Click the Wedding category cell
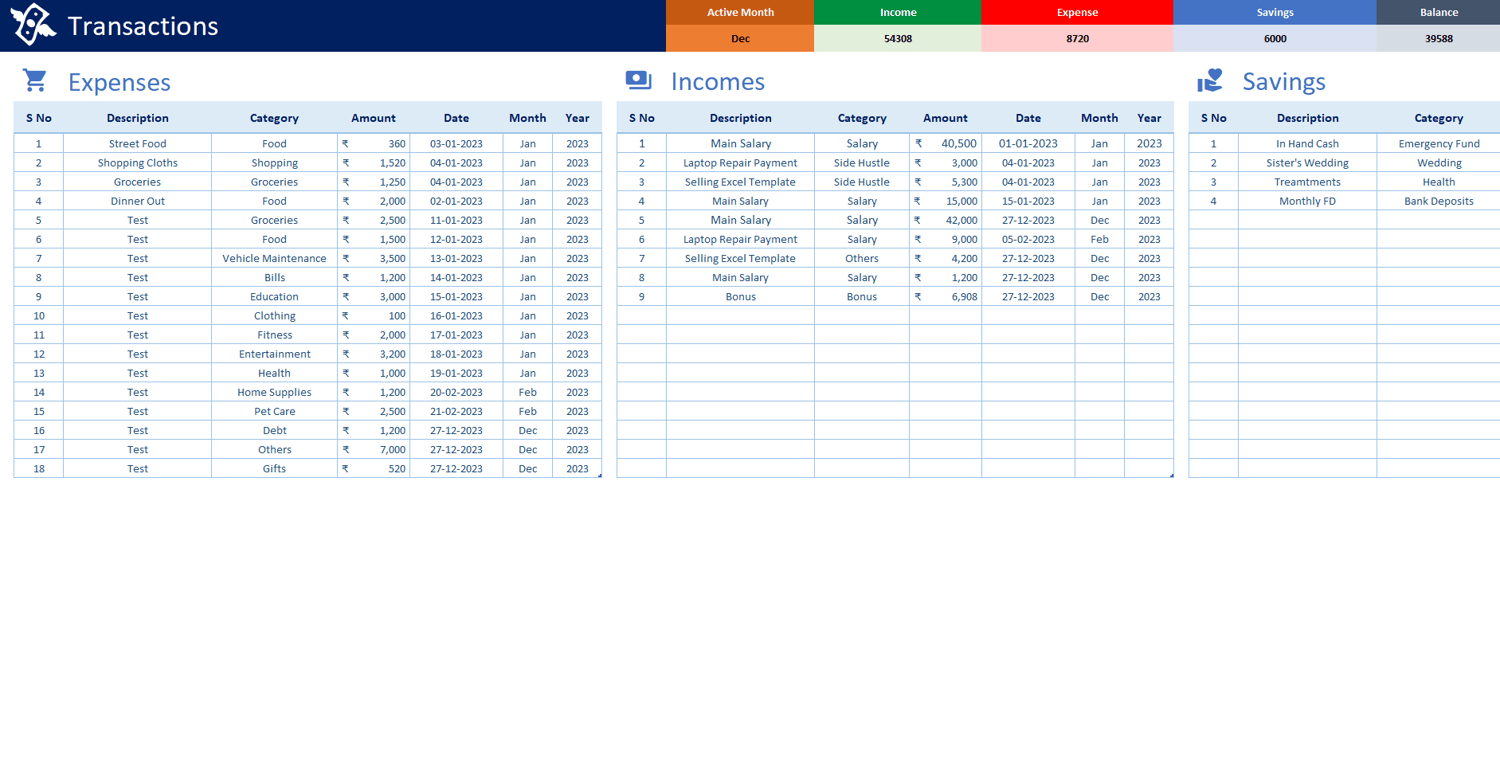This screenshot has height=775, width=1500. click(x=1438, y=163)
